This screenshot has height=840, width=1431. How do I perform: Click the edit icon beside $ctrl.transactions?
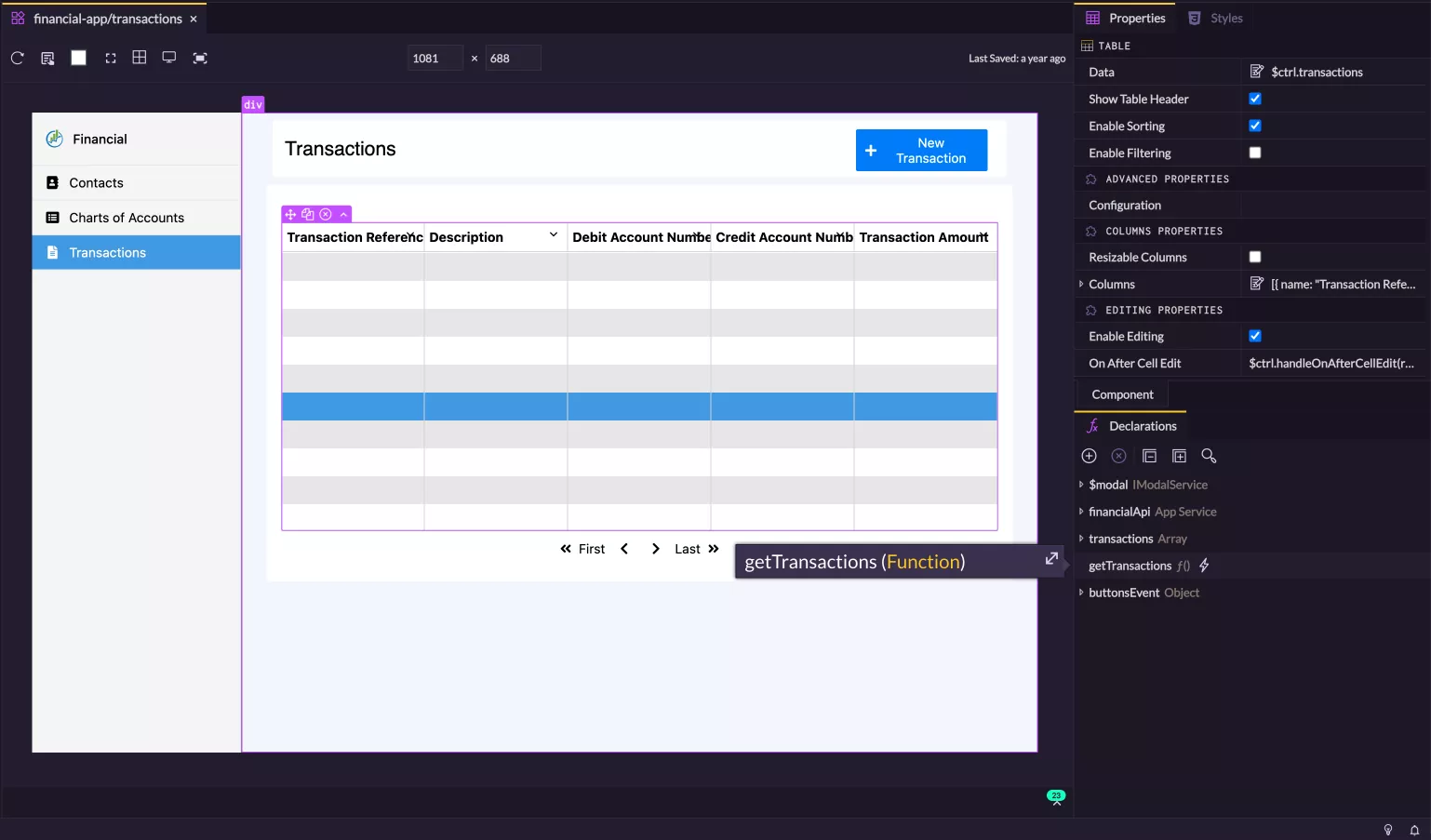click(1257, 72)
